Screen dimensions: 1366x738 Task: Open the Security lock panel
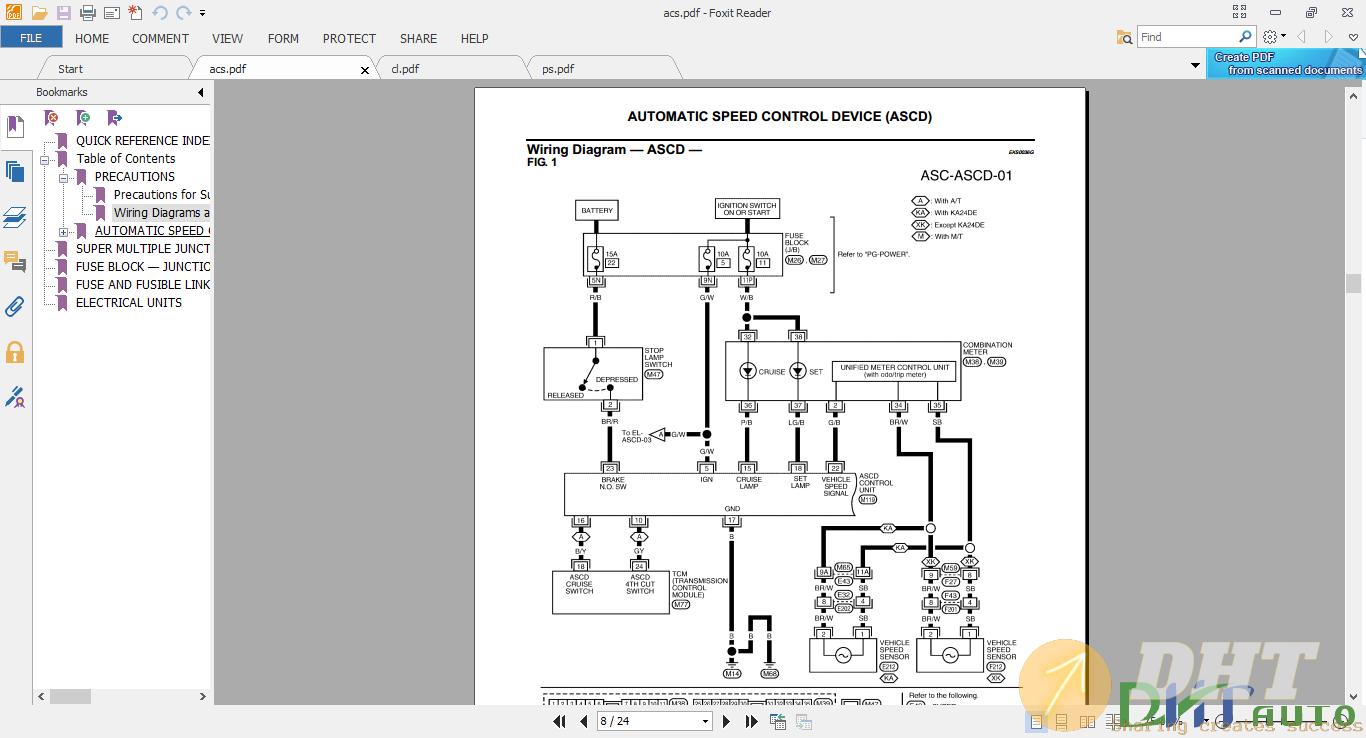(15, 352)
